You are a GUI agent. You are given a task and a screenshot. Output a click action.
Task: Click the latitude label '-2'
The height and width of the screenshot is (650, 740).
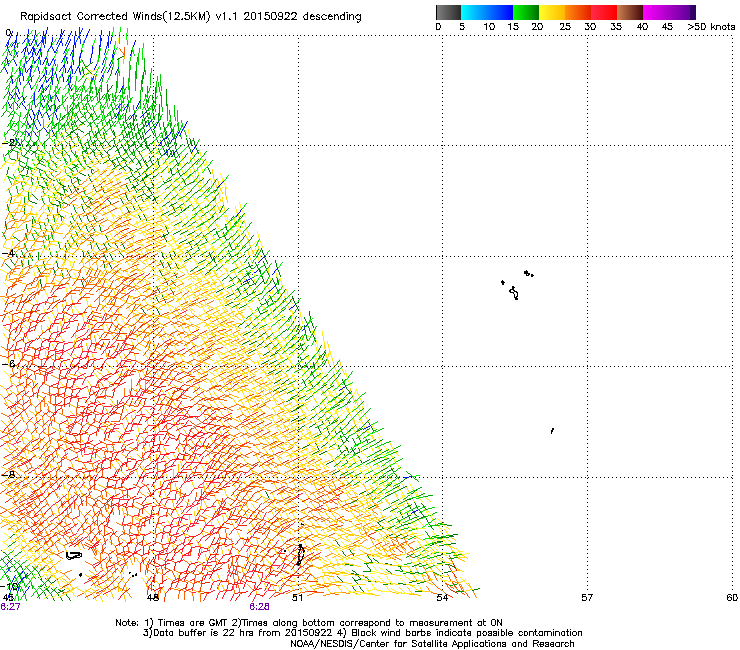coord(10,143)
